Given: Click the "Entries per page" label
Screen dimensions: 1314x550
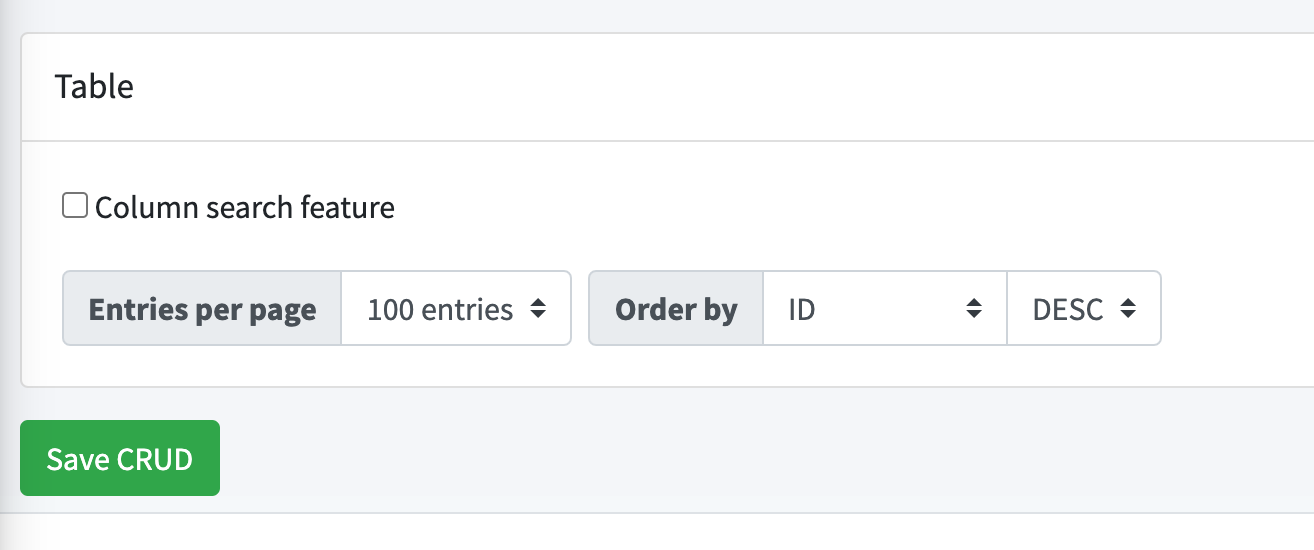Looking at the screenshot, I should coord(202,309).
